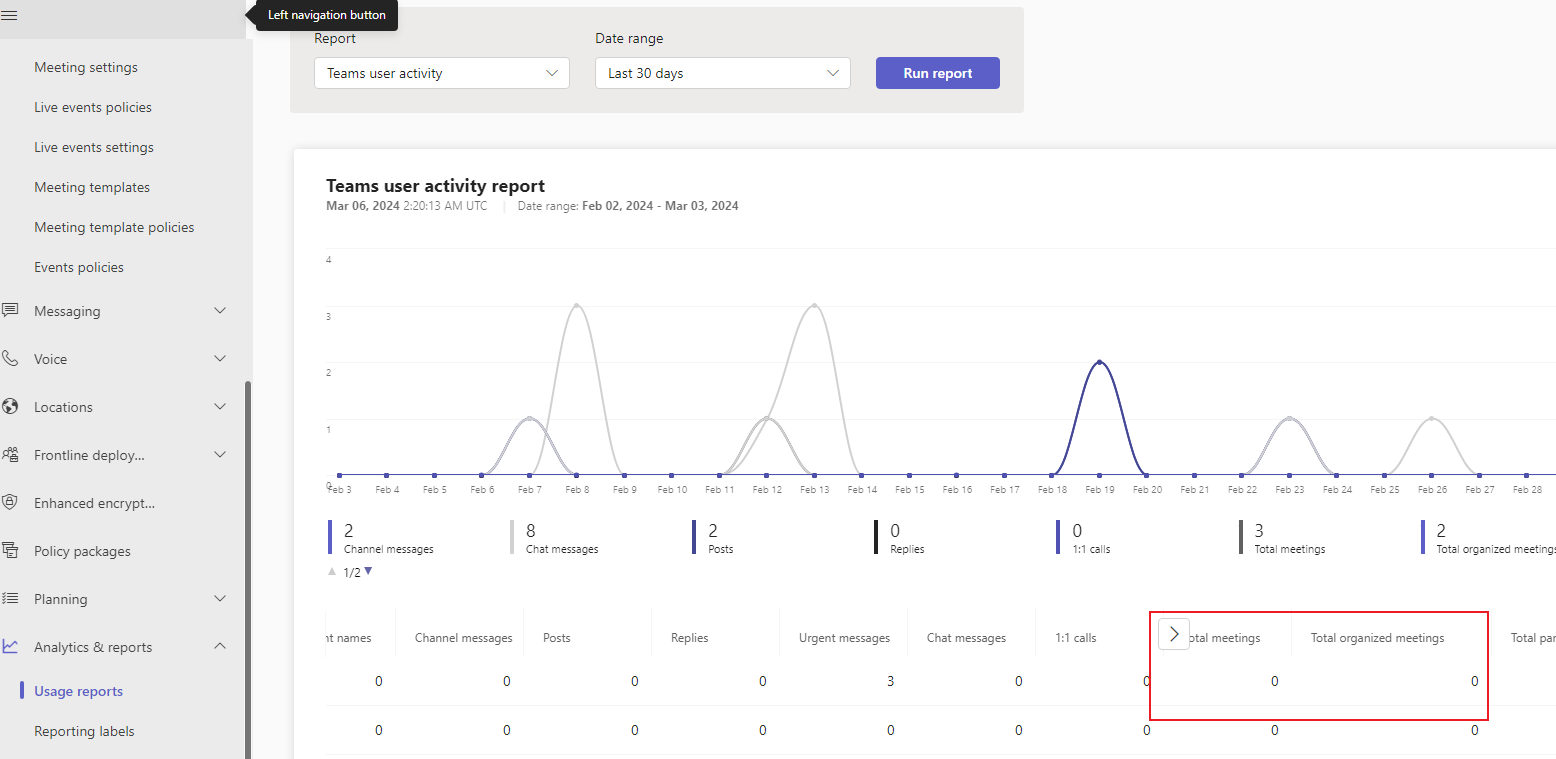Click the Frontline deployment people icon
This screenshot has height=759, width=1556.
click(10, 455)
